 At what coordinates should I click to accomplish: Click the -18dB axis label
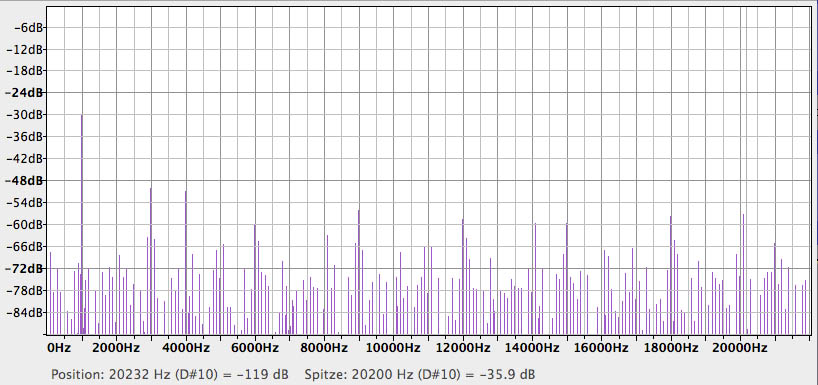point(24,70)
